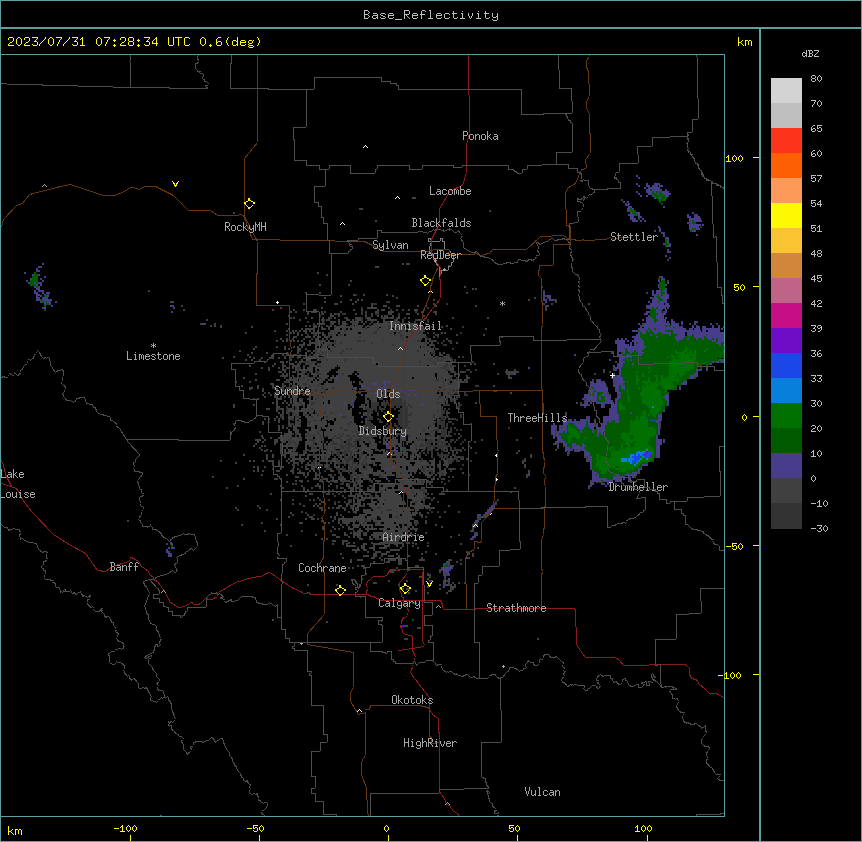Click the 100 tick on right vertical axis
The width and height of the screenshot is (862, 842).
tap(734, 158)
